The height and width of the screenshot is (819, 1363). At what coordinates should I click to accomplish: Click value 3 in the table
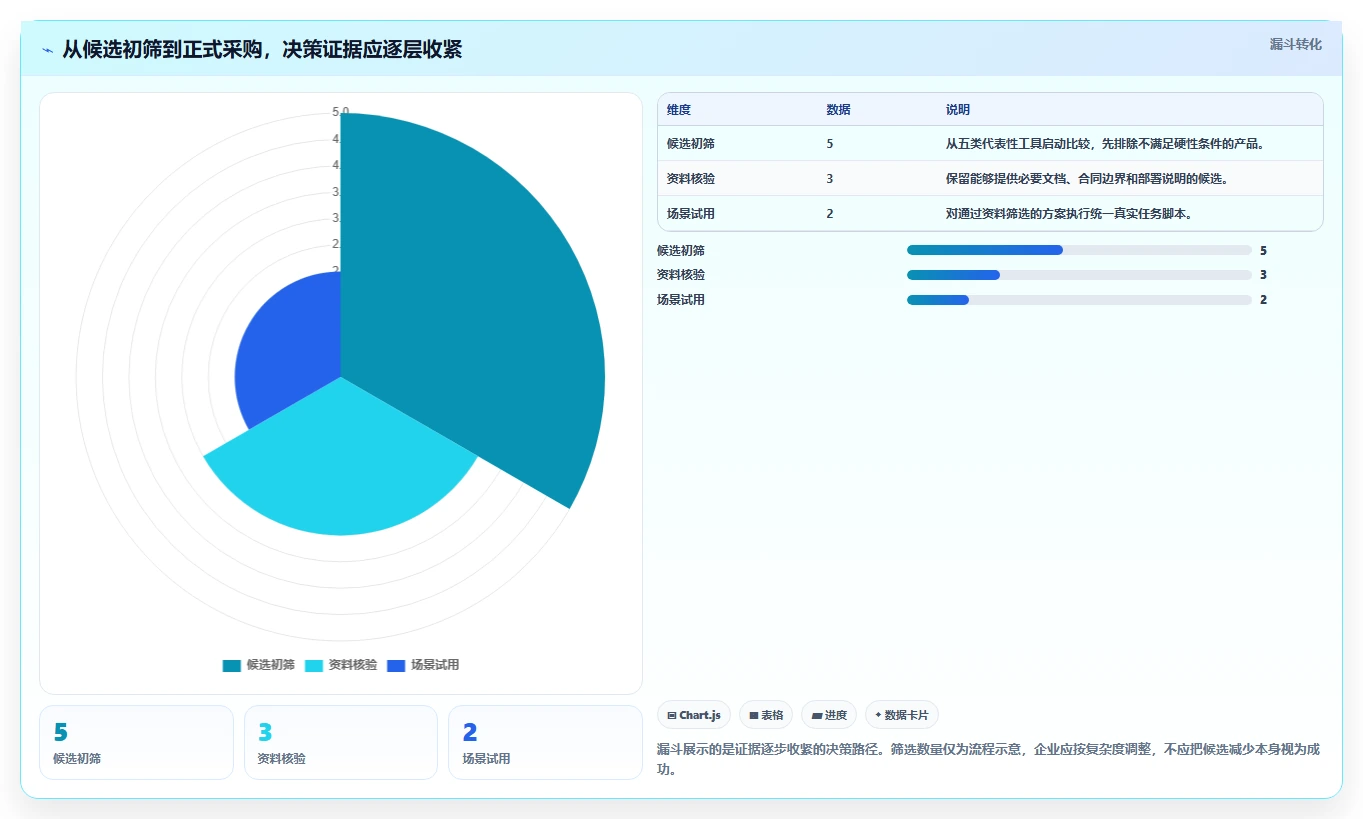(x=830, y=179)
